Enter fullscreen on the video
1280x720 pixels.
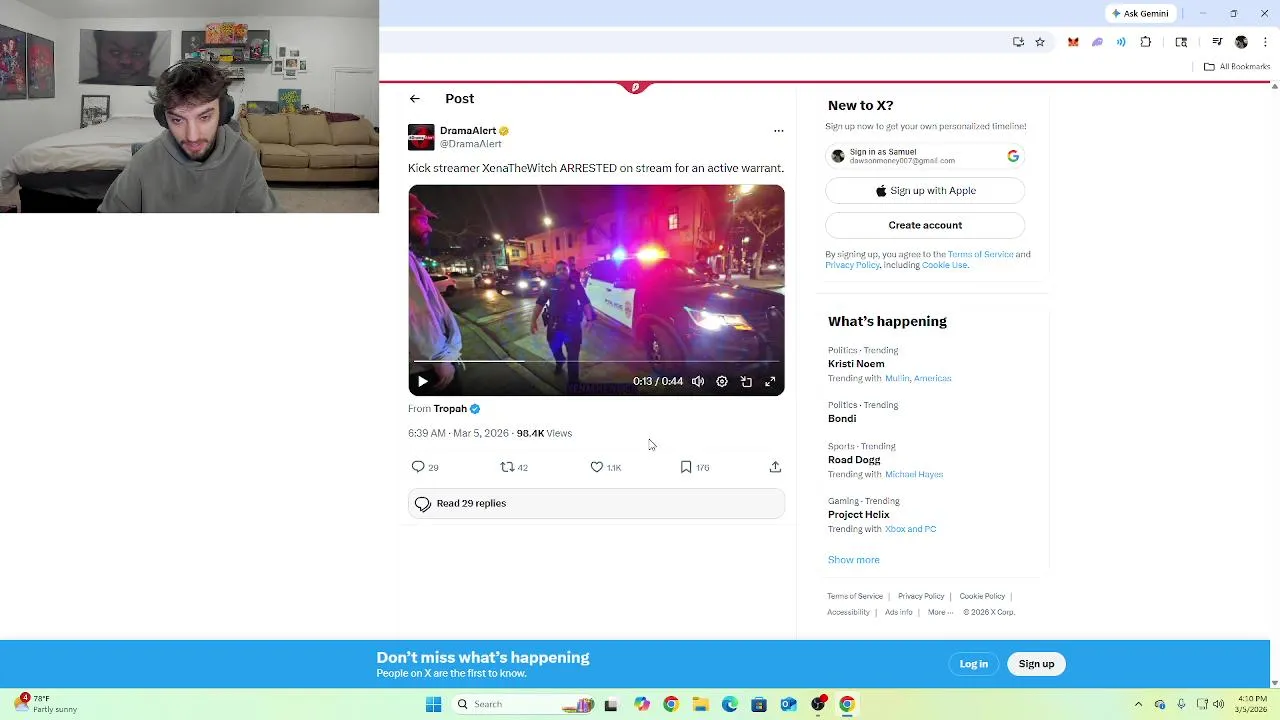point(770,381)
